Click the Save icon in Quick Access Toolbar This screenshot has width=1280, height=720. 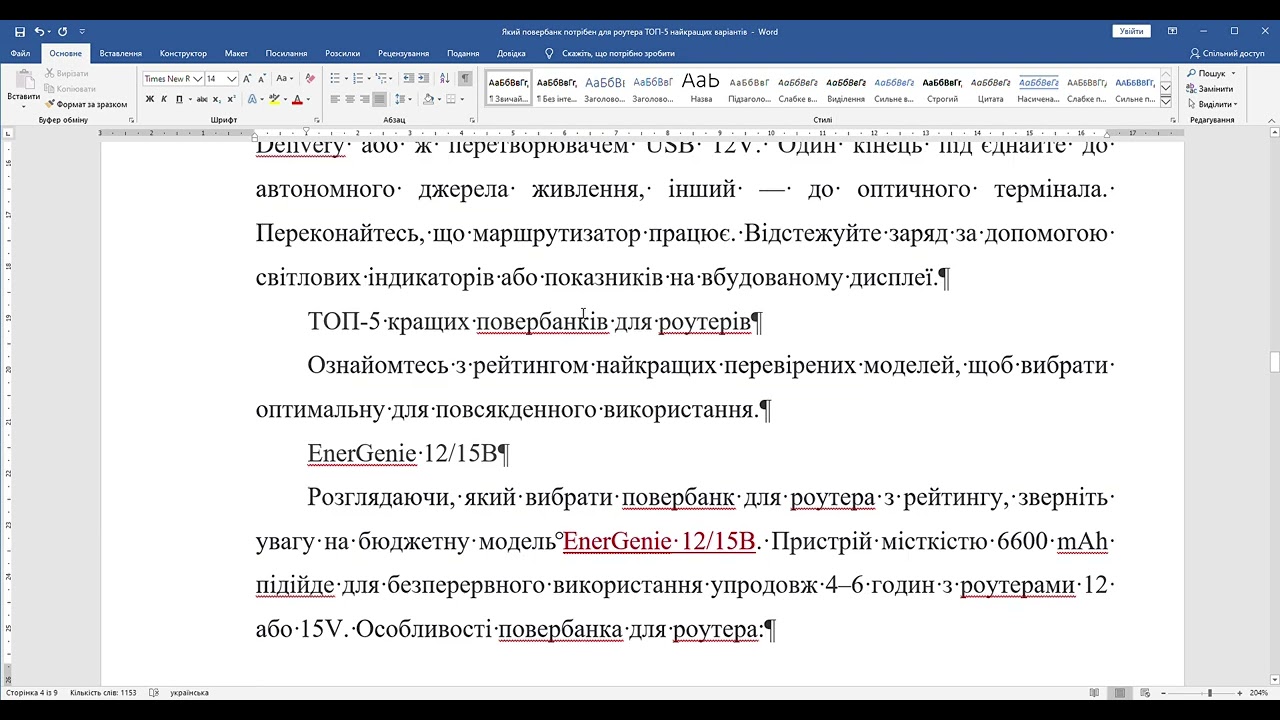click(20, 32)
